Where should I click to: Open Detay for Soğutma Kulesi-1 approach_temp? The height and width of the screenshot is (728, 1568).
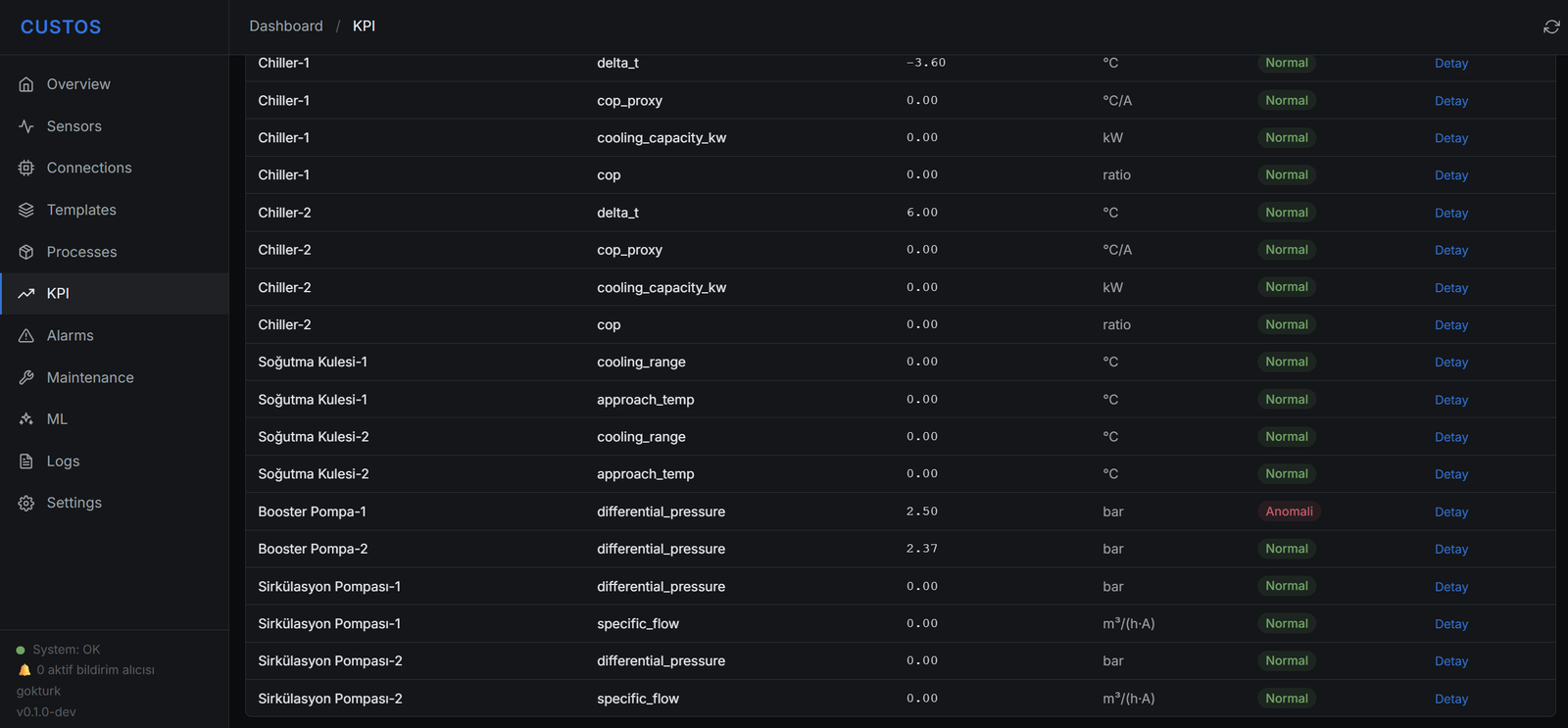click(1451, 400)
